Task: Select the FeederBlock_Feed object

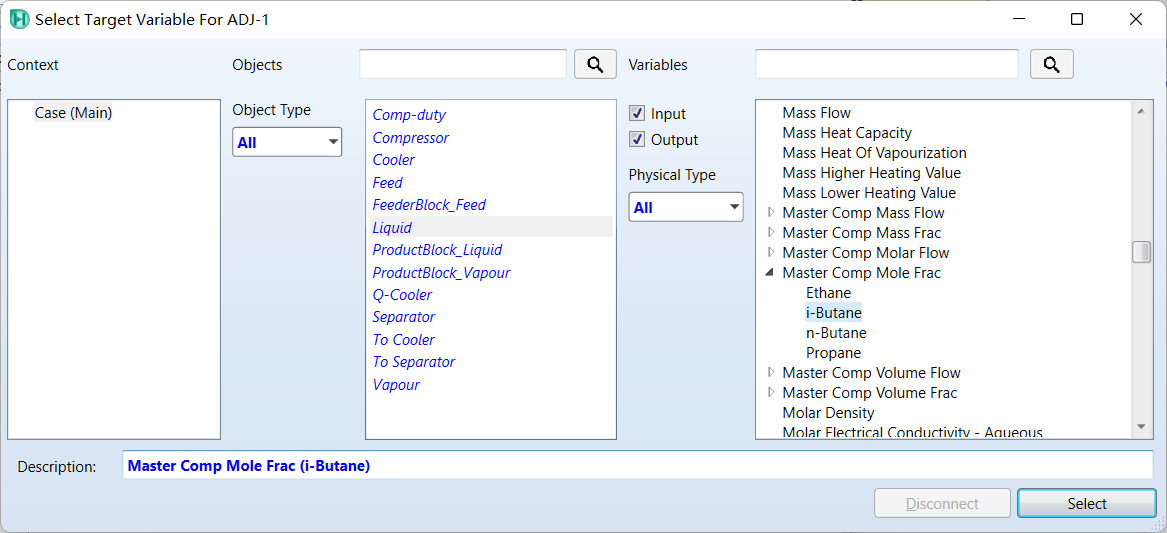Action: 429,205
